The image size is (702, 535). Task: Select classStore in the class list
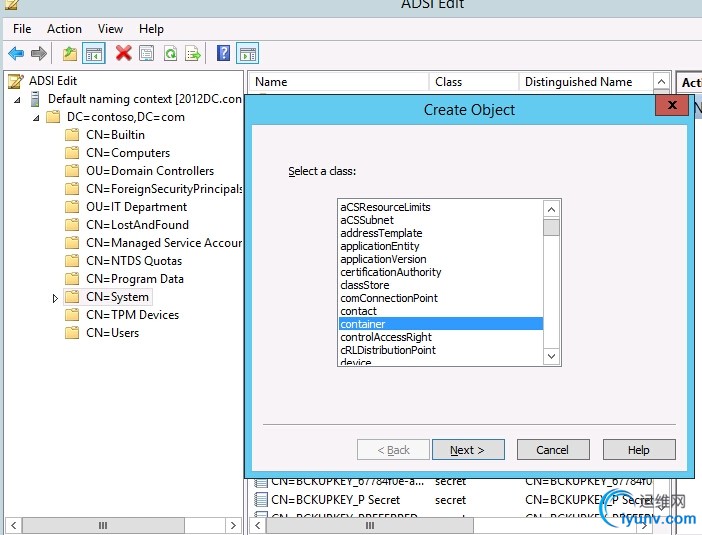(365, 285)
